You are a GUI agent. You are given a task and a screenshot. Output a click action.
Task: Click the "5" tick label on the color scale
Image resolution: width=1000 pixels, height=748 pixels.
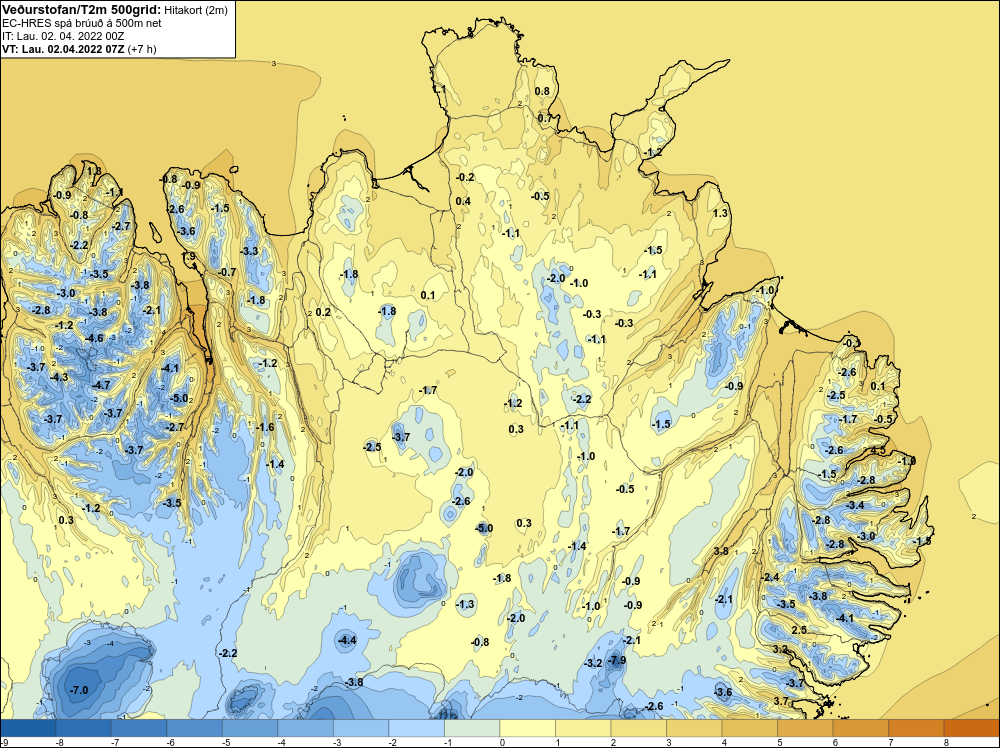click(x=779, y=742)
